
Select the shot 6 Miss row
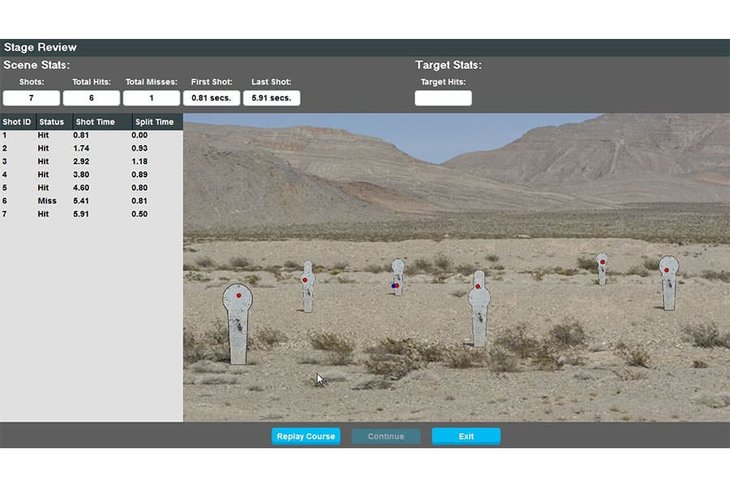click(90, 200)
